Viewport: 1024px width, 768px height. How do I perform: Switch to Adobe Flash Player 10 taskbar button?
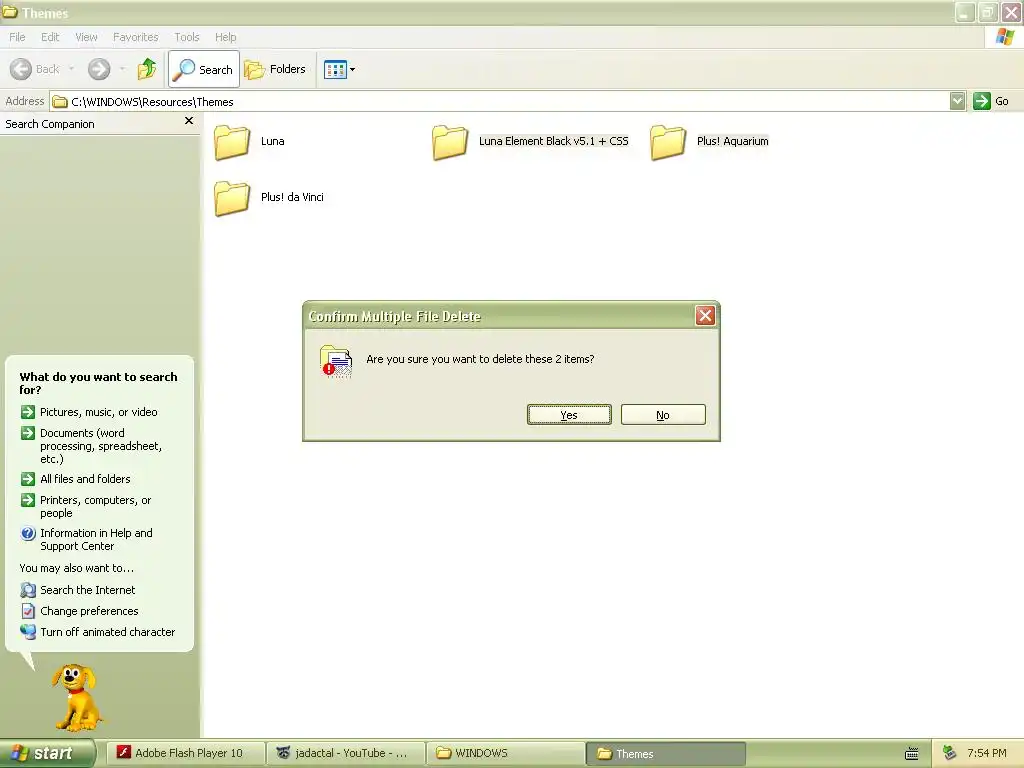(x=185, y=753)
